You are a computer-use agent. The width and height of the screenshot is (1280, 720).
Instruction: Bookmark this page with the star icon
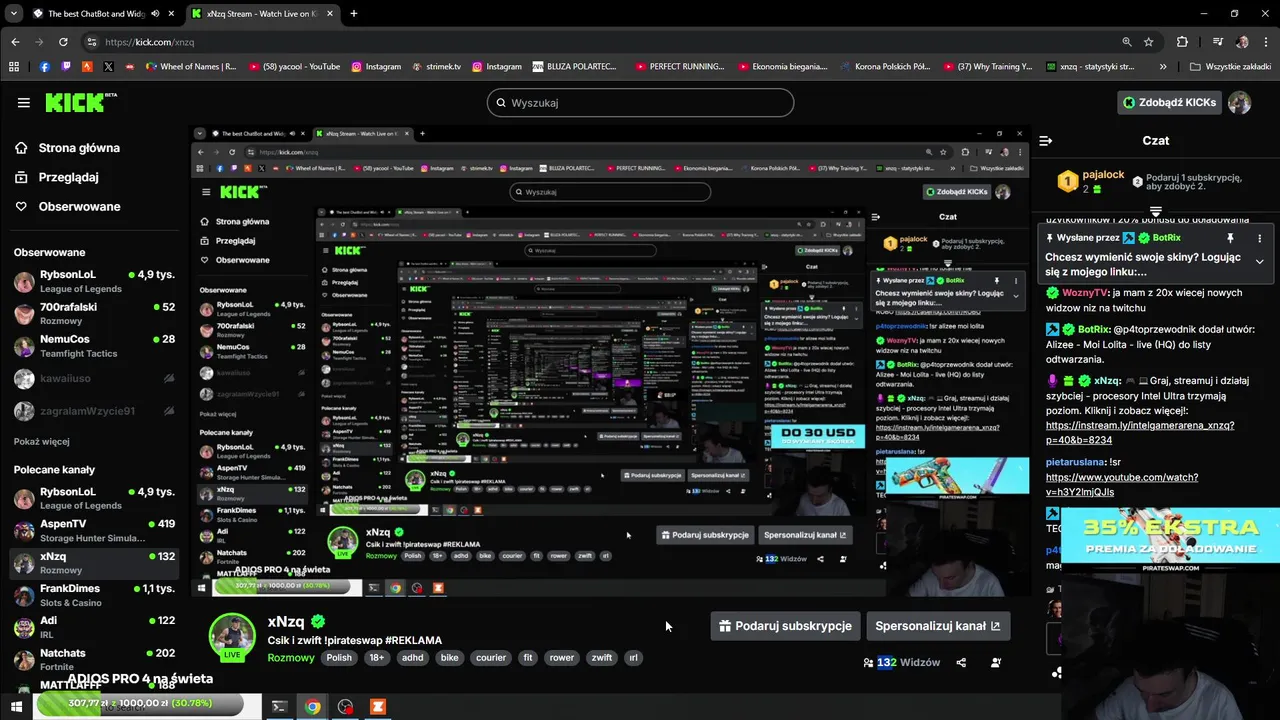(1149, 42)
